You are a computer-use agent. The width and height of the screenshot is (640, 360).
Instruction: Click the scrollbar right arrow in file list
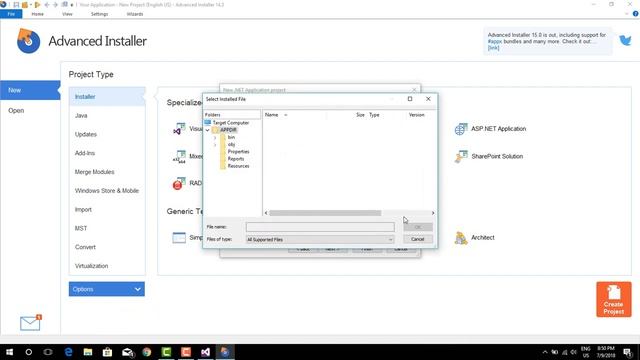(433, 213)
